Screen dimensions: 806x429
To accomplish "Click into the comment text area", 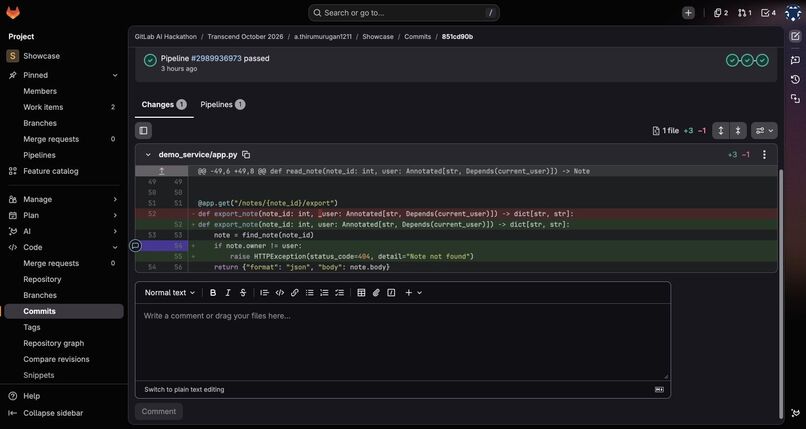I will coord(403,342).
